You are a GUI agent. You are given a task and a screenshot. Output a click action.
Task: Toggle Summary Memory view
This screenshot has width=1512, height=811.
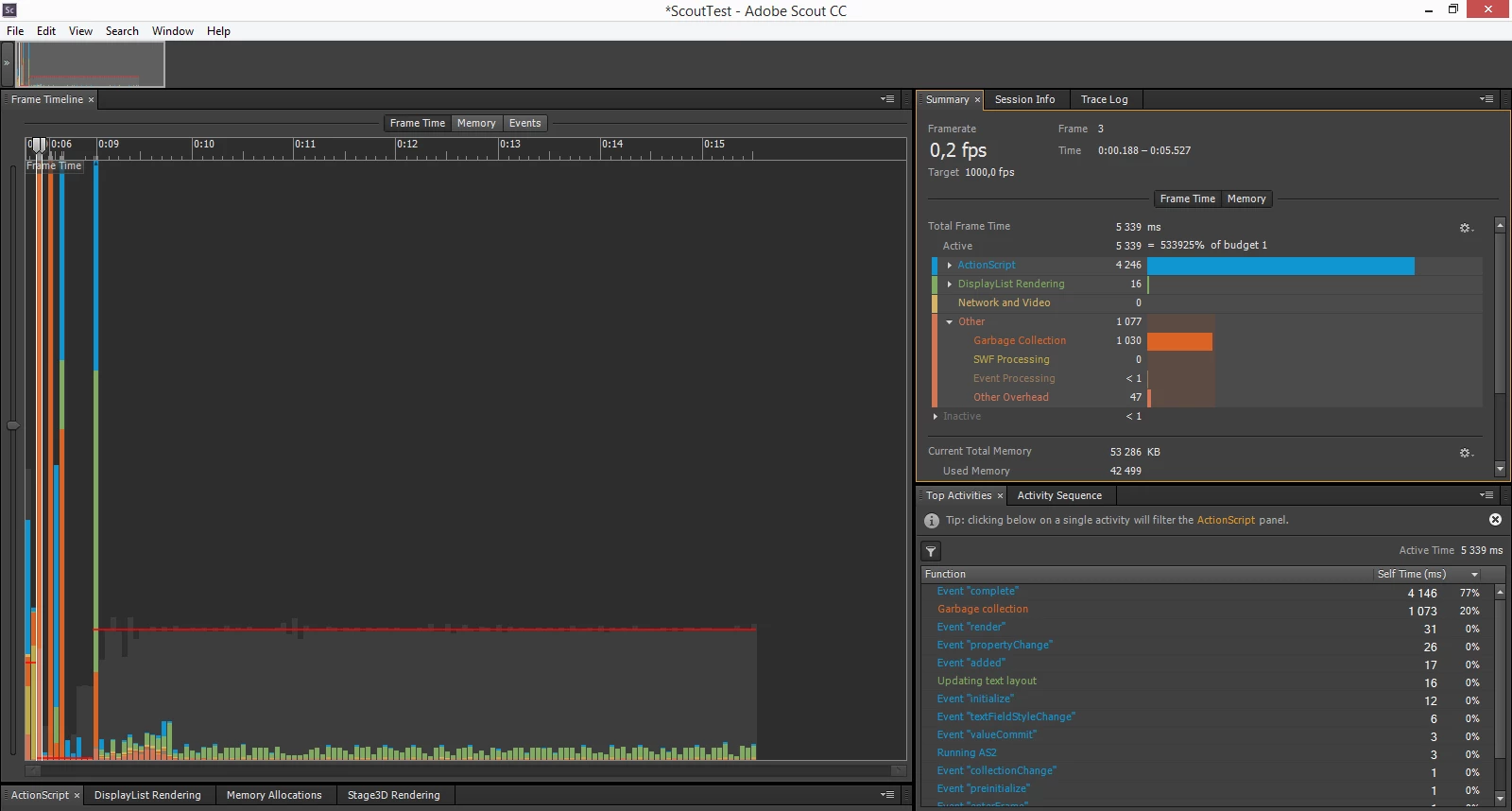pyautogui.click(x=1246, y=198)
